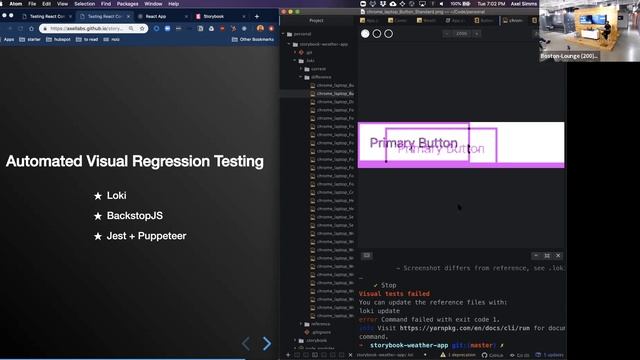Set image background to white
The image size is (640, 360).
pos(365,34)
